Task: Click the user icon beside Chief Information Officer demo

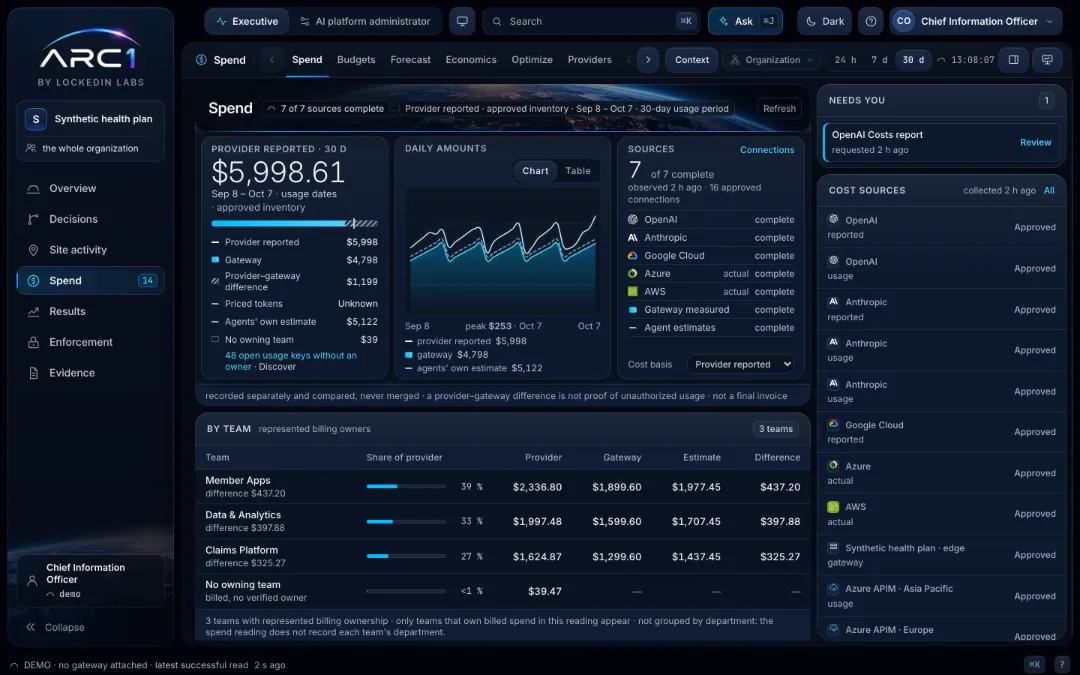Action: pyautogui.click(x=32, y=580)
